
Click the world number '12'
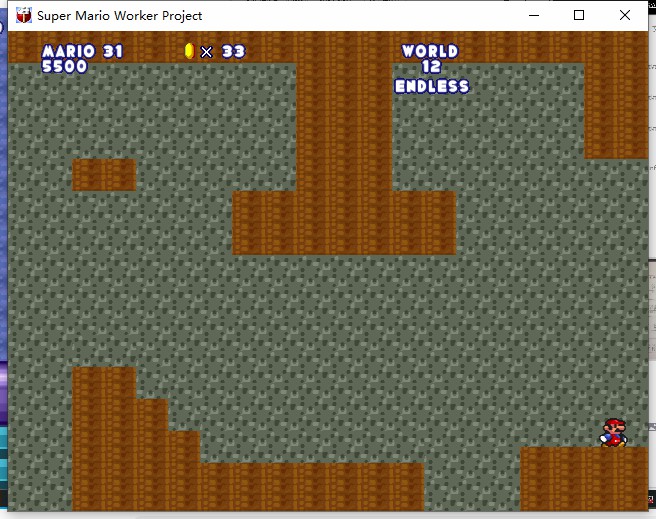[x=431, y=66]
